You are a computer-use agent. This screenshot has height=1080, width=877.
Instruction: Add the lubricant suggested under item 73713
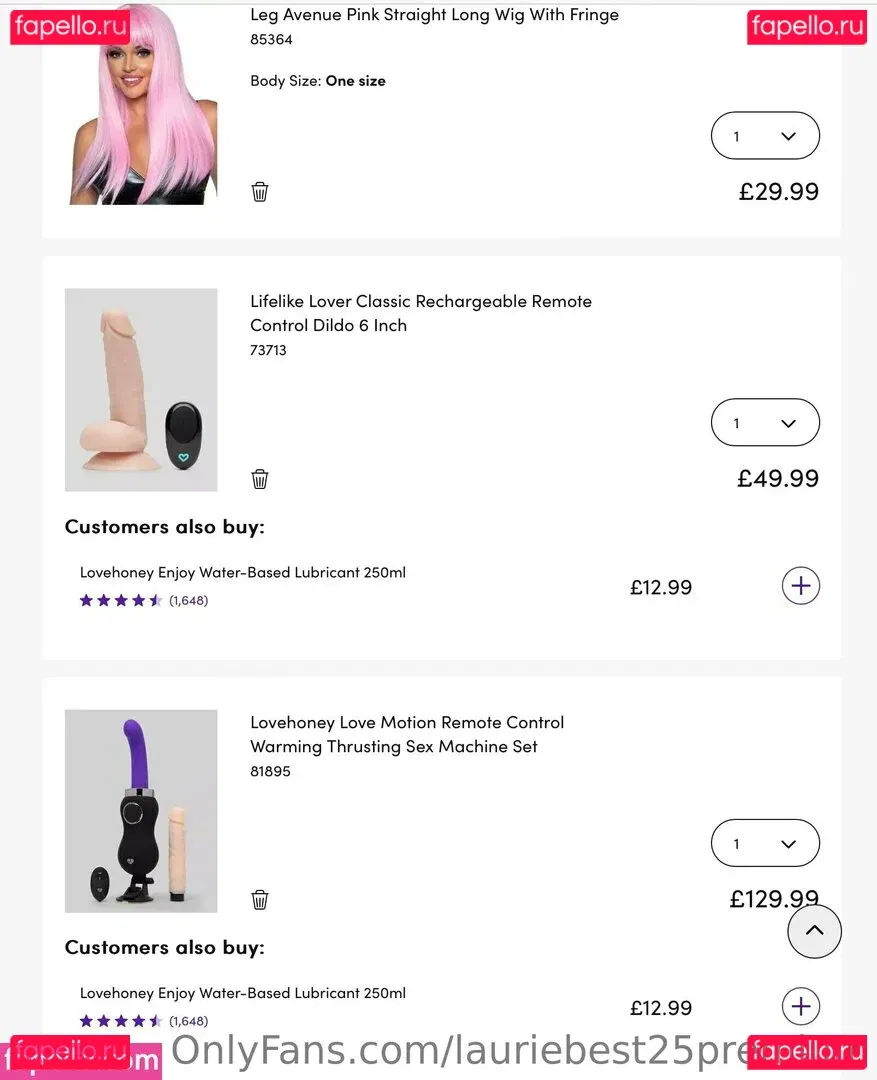pyautogui.click(x=800, y=586)
